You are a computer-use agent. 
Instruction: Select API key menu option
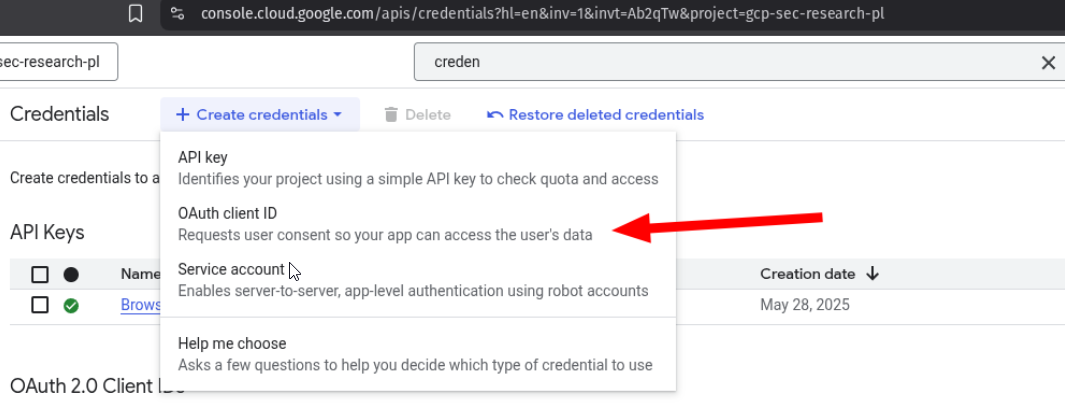[418, 168]
